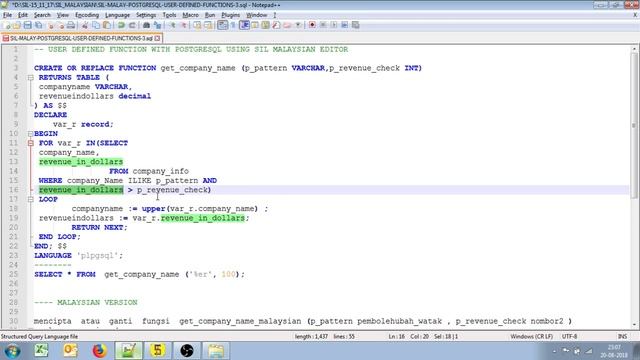This screenshot has width=640, height=360.
Task: Toggle INS insert mode in status bar
Action: [x=622, y=337]
